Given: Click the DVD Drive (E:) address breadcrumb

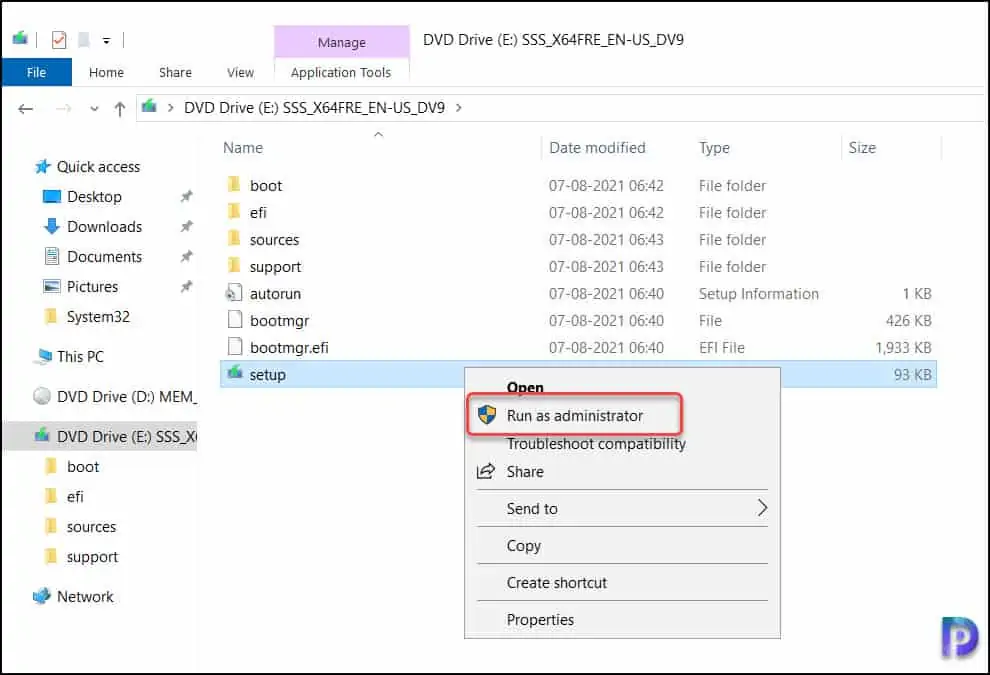Looking at the screenshot, I should pos(314,108).
